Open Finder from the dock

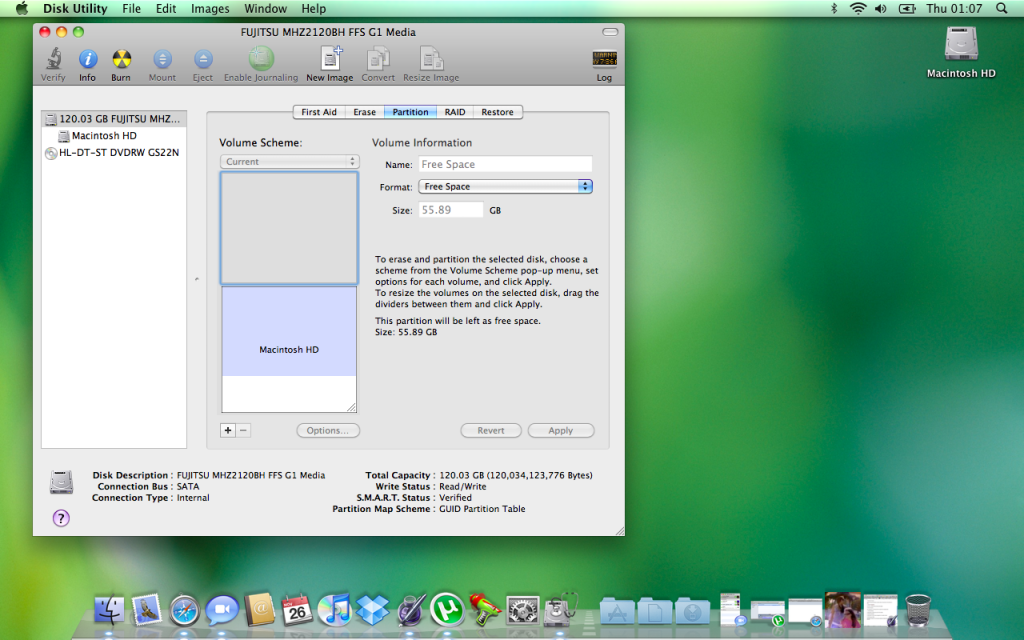click(109, 611)
